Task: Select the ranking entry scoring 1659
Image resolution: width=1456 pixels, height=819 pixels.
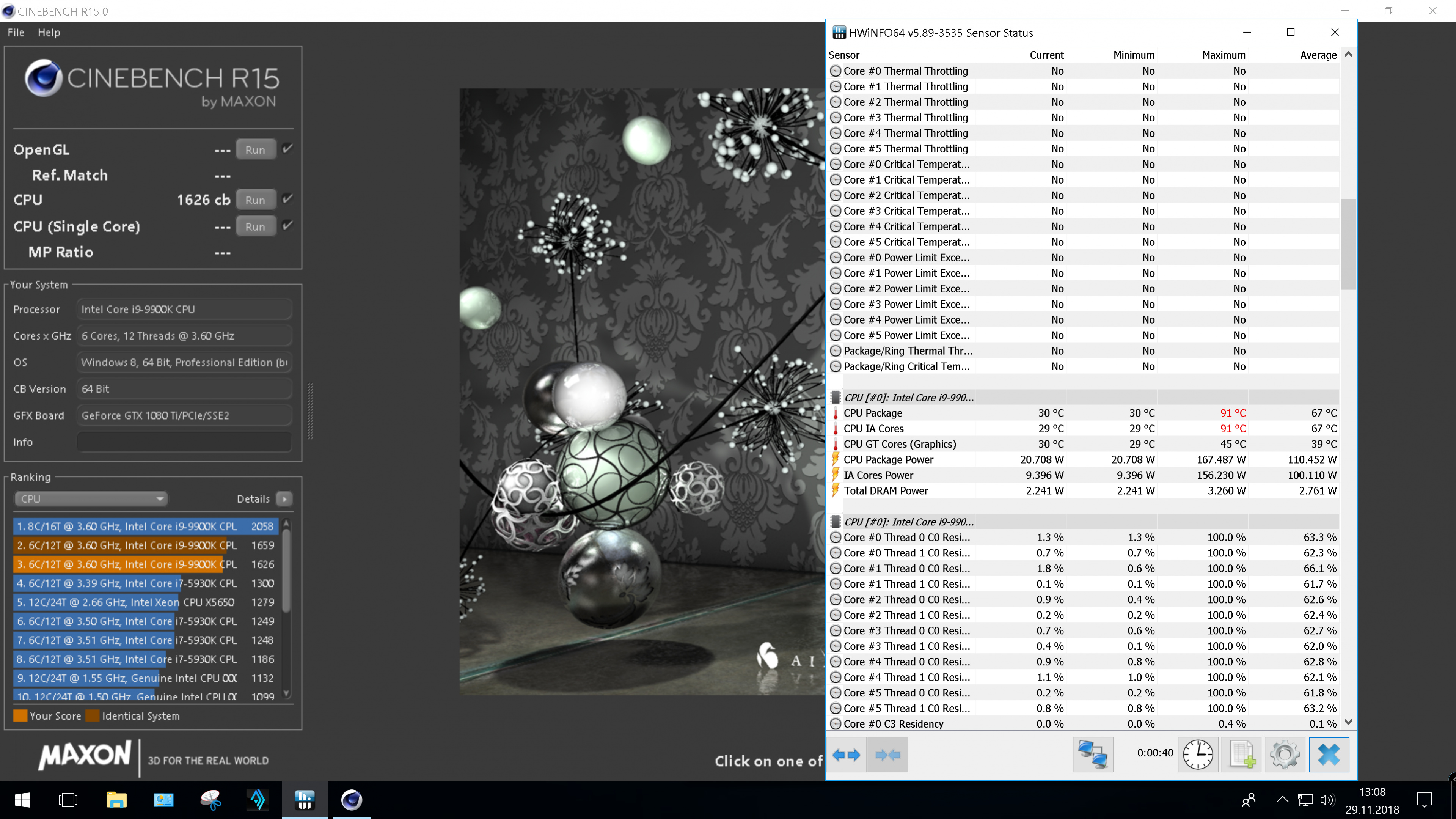Action: (x=146, y=545)
